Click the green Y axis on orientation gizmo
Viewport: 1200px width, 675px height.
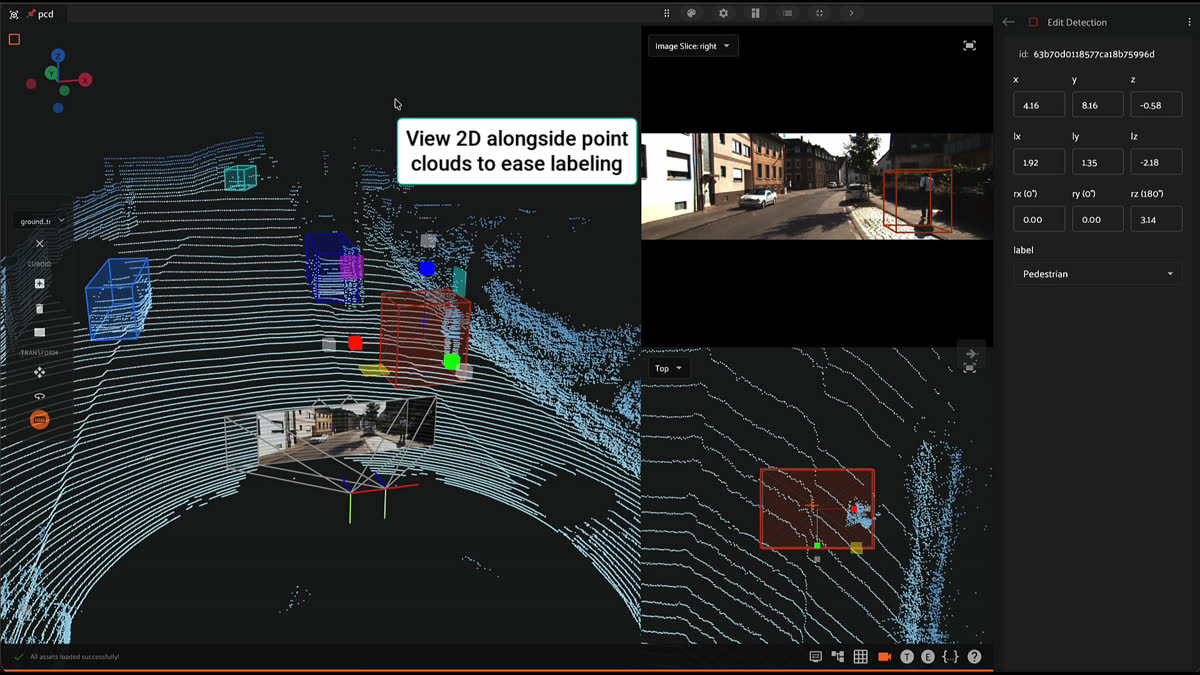pos(51,73)
